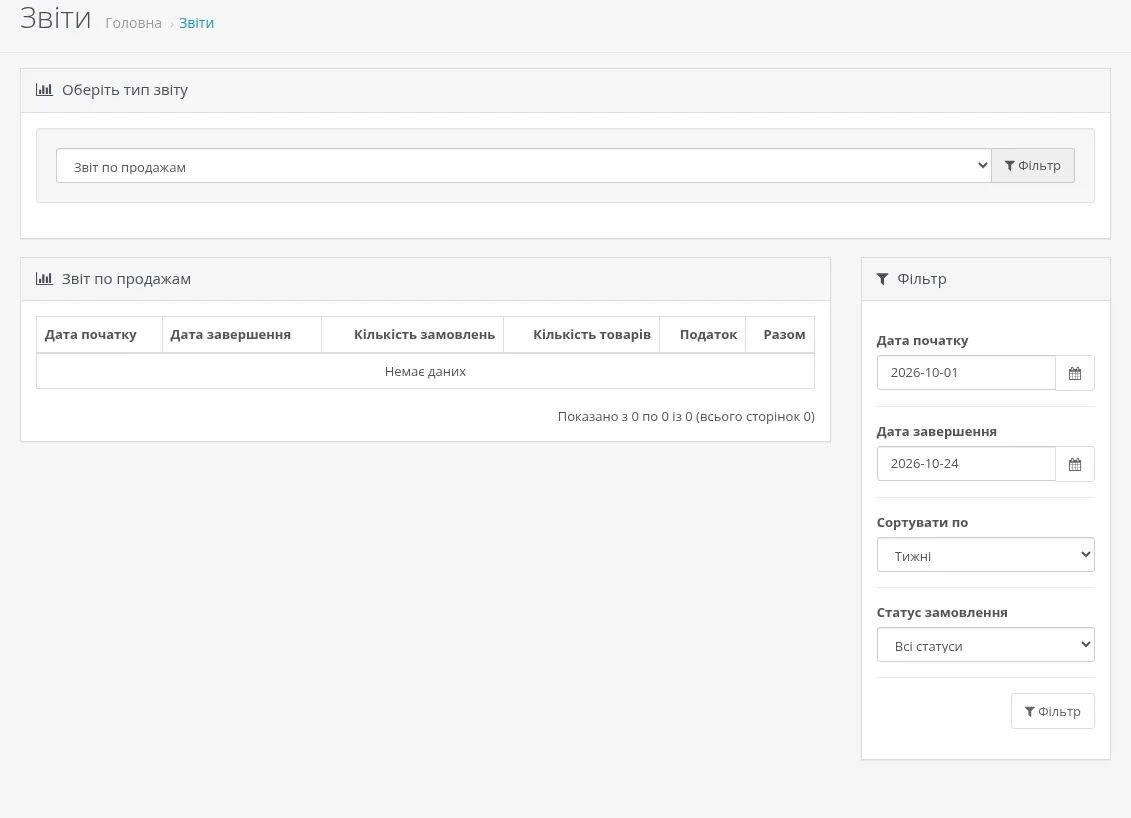Click funnel icon in Фільтр panel heading
The height and width of the screenshot is (818, 1131).
[x=882, y=279]
